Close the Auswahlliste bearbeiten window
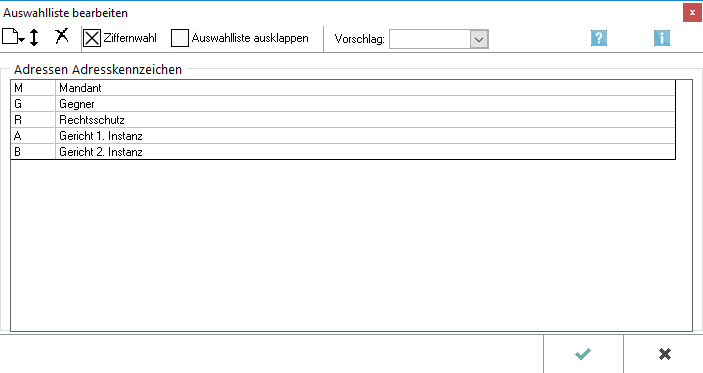 [693, 13]
